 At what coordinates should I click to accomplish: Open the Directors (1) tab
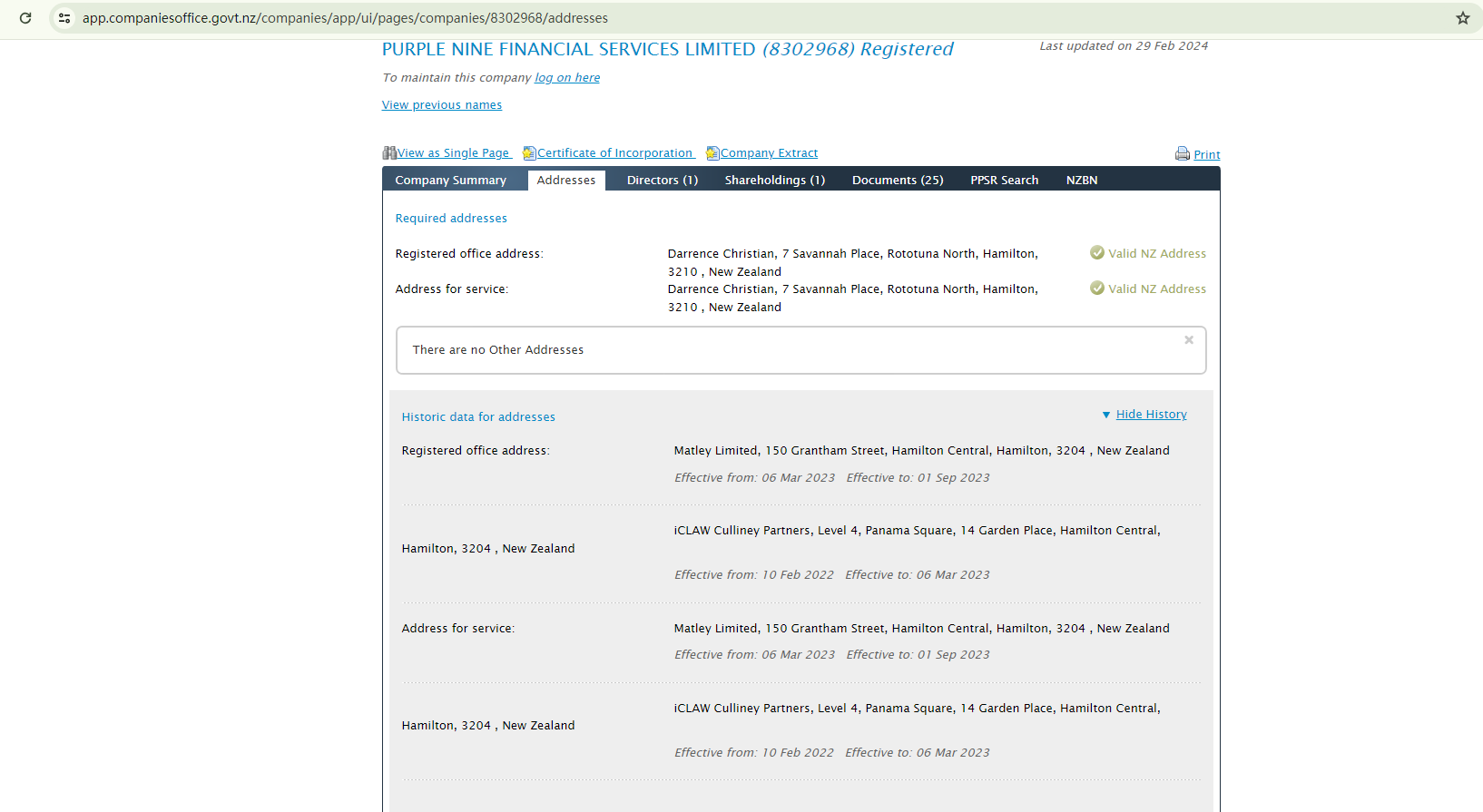coord(663,181)
